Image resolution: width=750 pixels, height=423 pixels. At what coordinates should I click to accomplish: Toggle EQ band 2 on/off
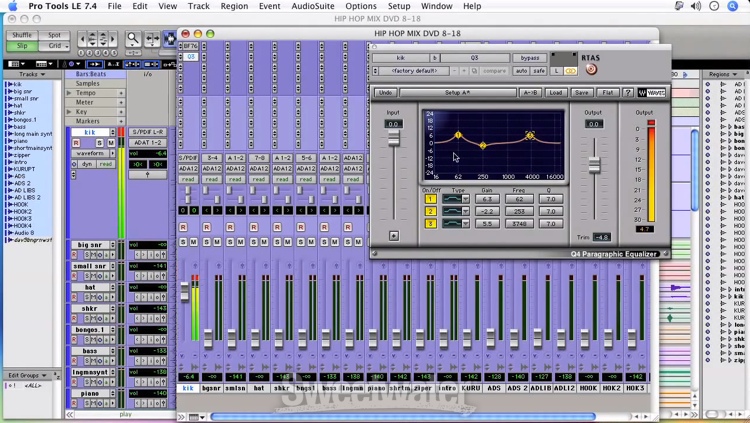click(430, 211)
